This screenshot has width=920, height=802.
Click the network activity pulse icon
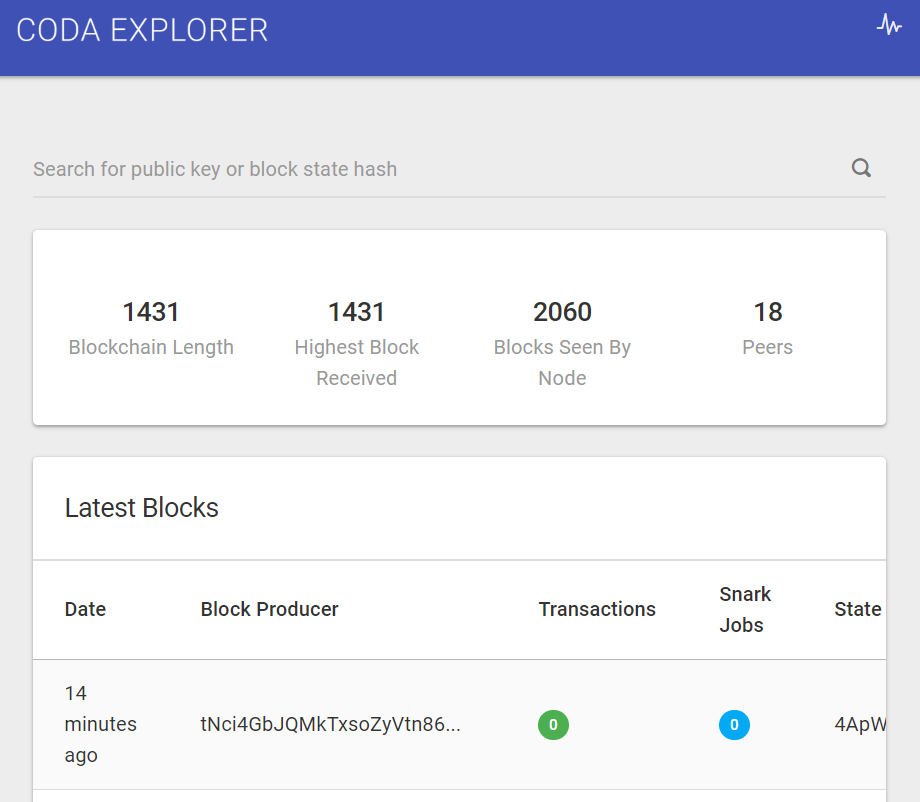coord(888,26)
